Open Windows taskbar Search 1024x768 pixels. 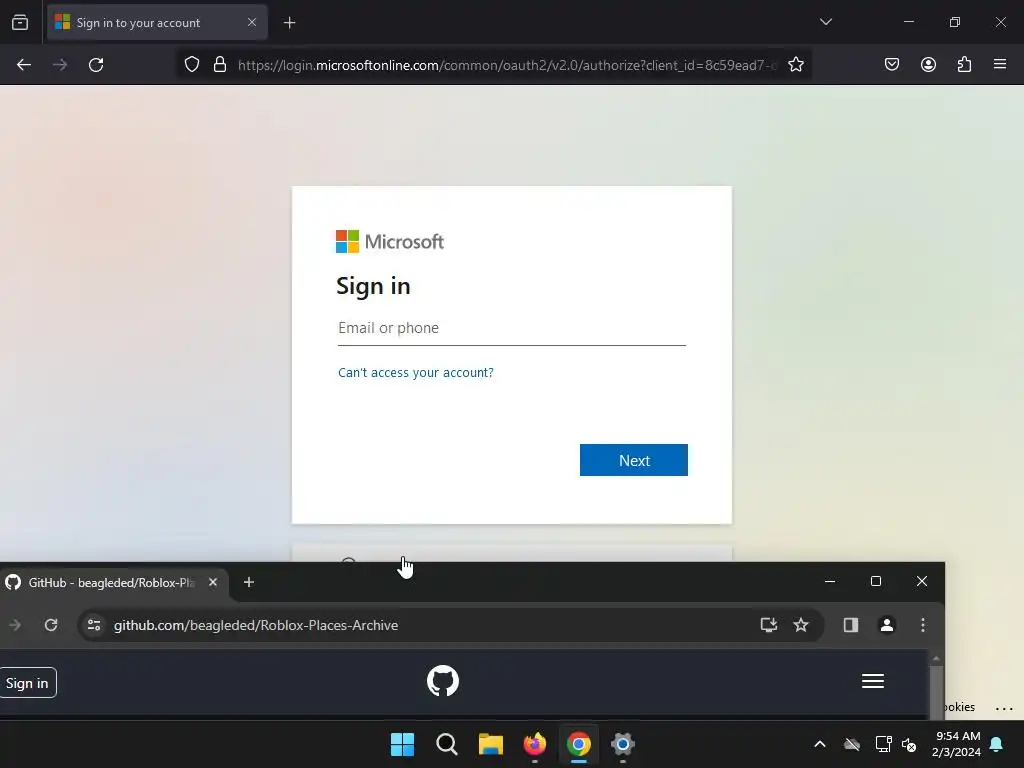pos(447,744)
